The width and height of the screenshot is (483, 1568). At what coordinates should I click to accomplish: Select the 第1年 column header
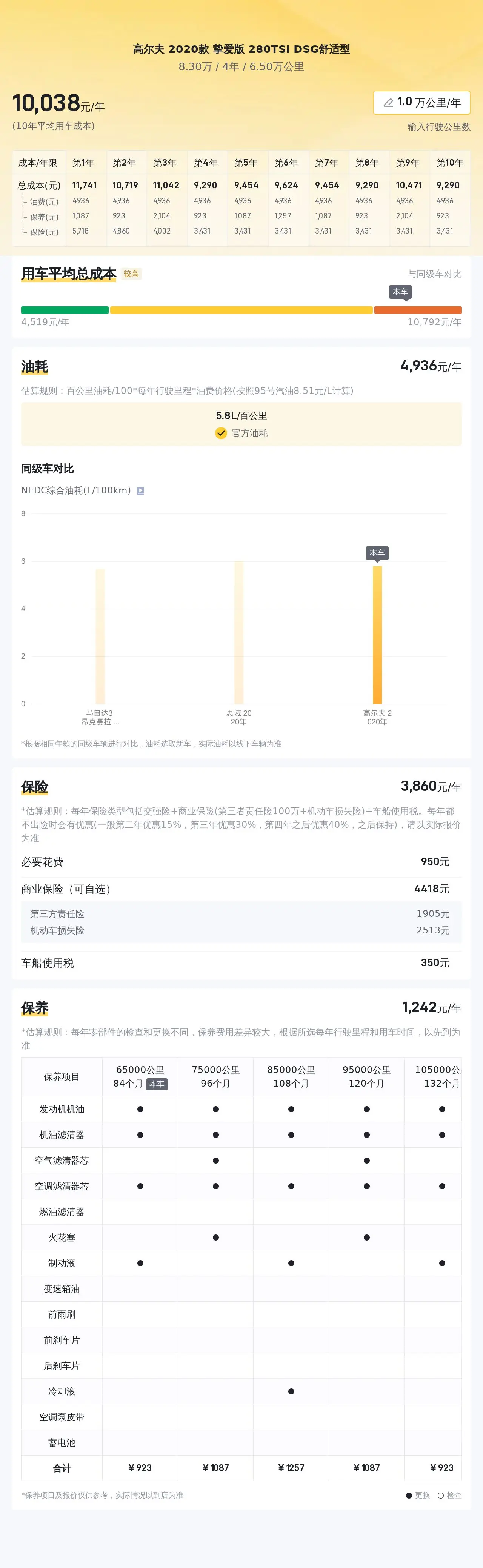pos(83,163)
